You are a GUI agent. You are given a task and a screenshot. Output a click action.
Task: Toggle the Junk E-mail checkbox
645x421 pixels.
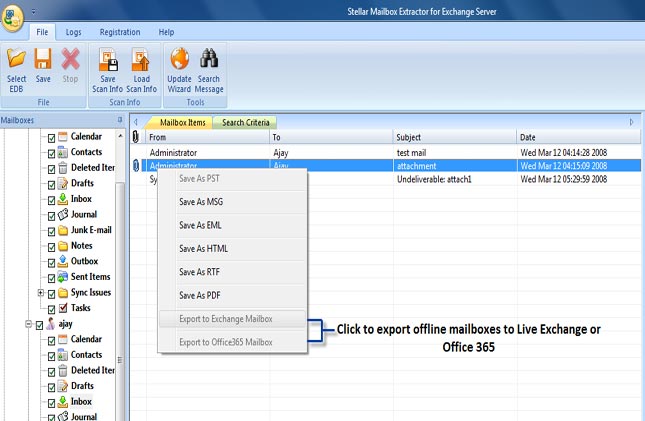pyautogui.click(x=51, y=232)
